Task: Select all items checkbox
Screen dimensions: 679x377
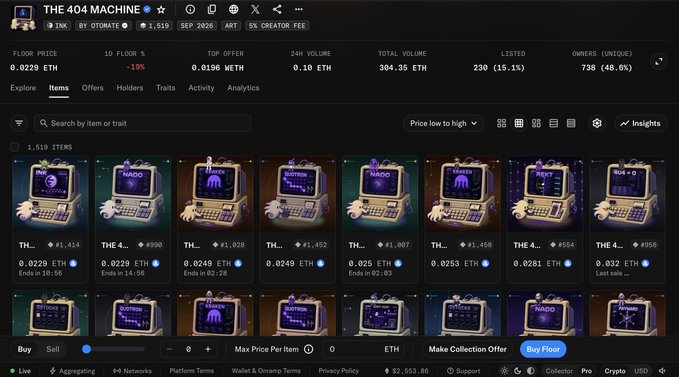Action: coord(15,147)
